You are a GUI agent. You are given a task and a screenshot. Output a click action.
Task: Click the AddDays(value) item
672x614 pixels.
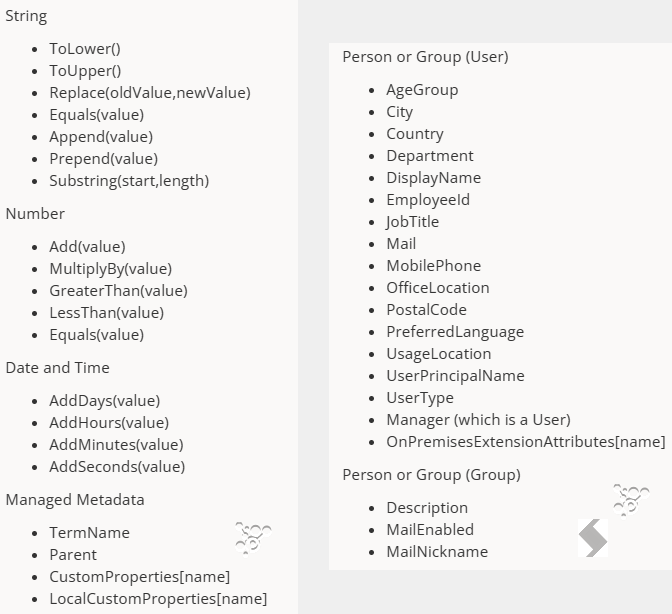(x=105, y=401)
